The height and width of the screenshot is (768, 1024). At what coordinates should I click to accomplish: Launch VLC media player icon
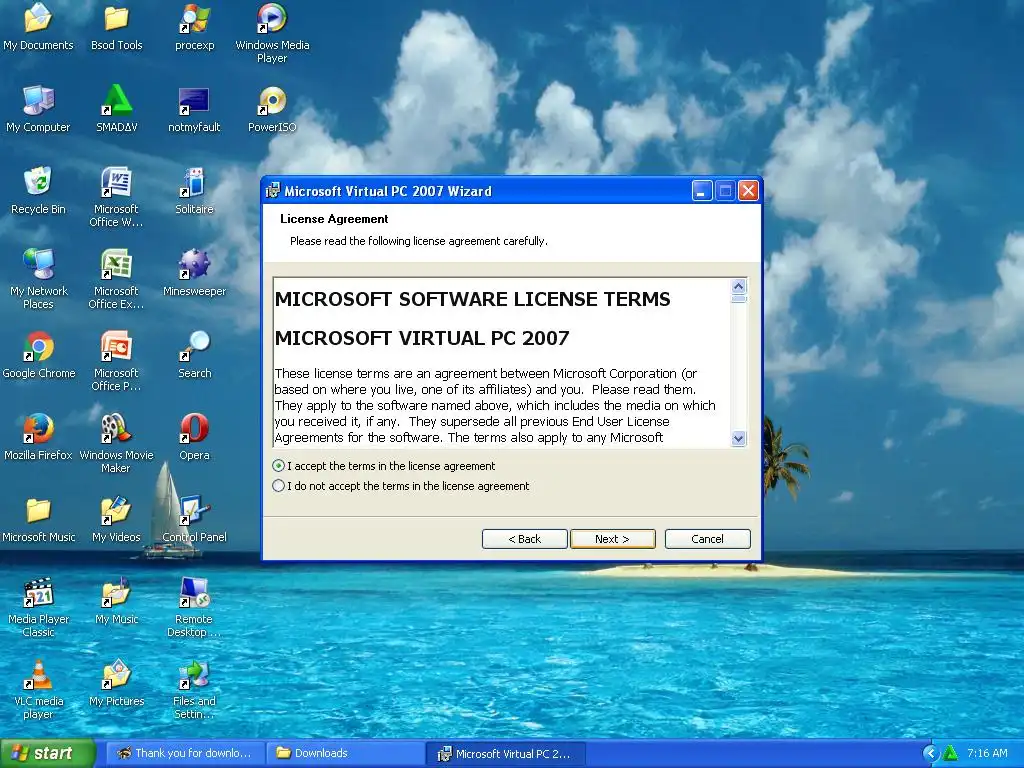coord(38,675)
